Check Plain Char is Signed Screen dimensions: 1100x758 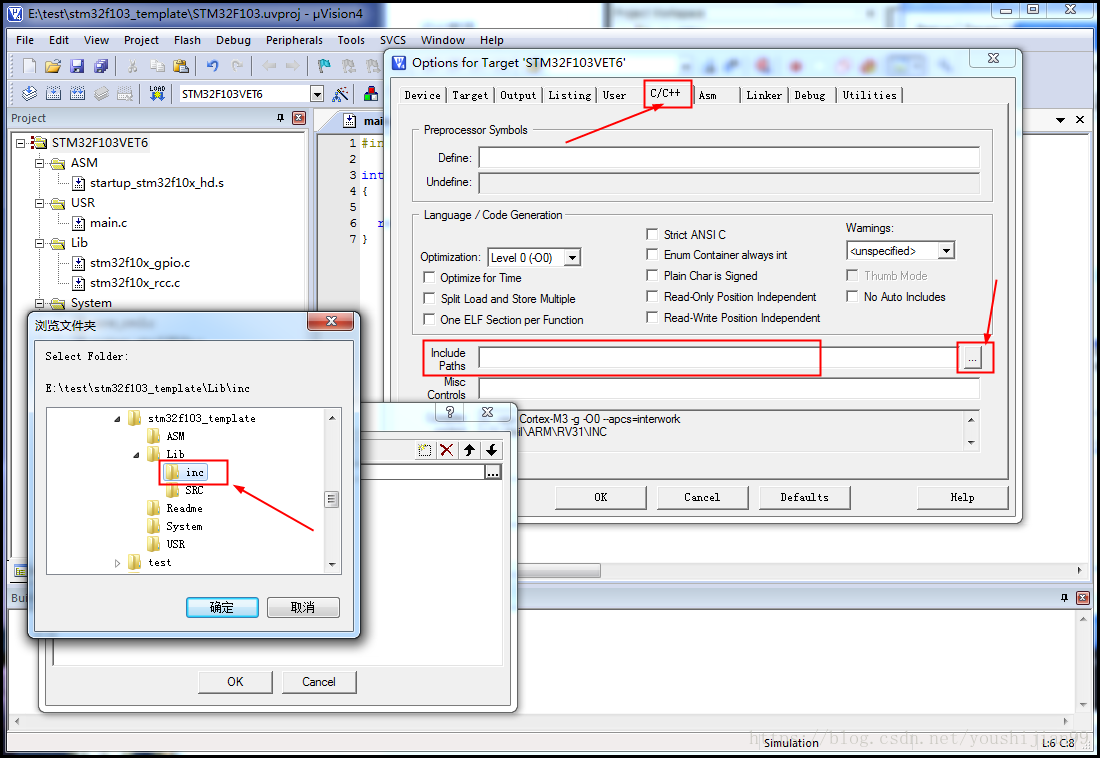click(x=652, y=276)
